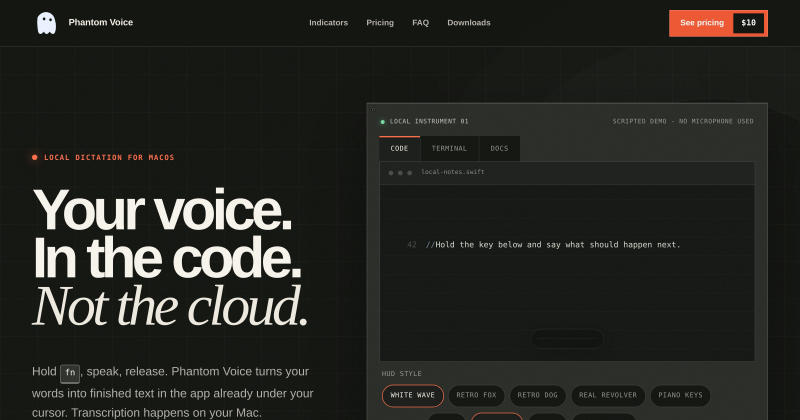
Task: Click the fn key badge
Action: (70, 373)
